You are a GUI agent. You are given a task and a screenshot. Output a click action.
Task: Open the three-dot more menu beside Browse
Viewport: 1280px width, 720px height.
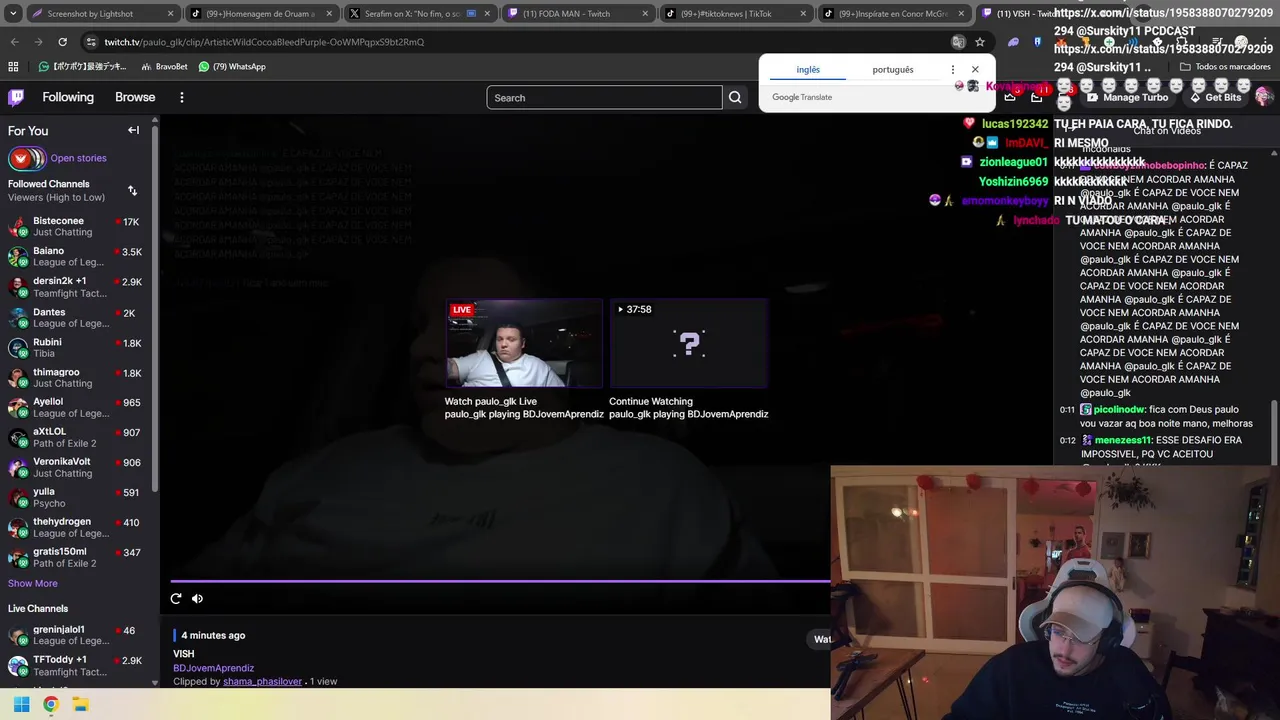click(x=182, y=97)
